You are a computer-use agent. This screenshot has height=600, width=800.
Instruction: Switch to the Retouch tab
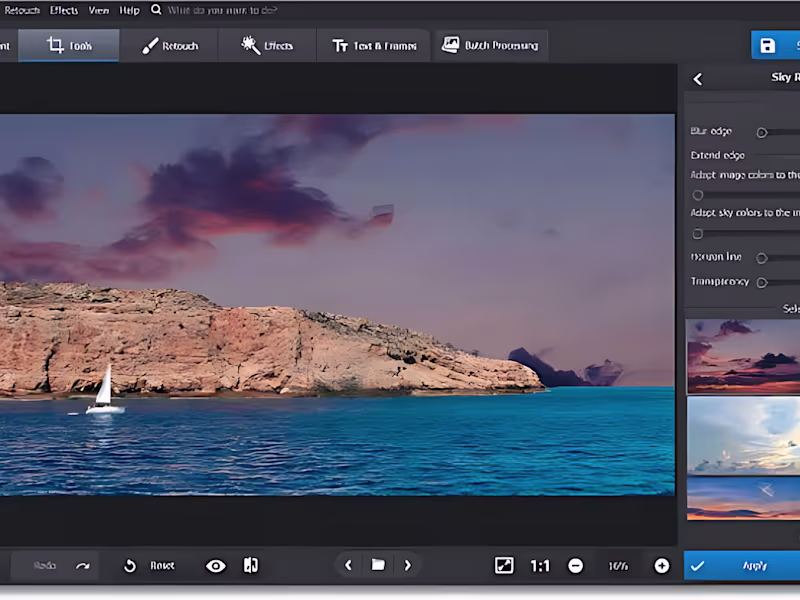pyautogui.click(x=170, y=46)
